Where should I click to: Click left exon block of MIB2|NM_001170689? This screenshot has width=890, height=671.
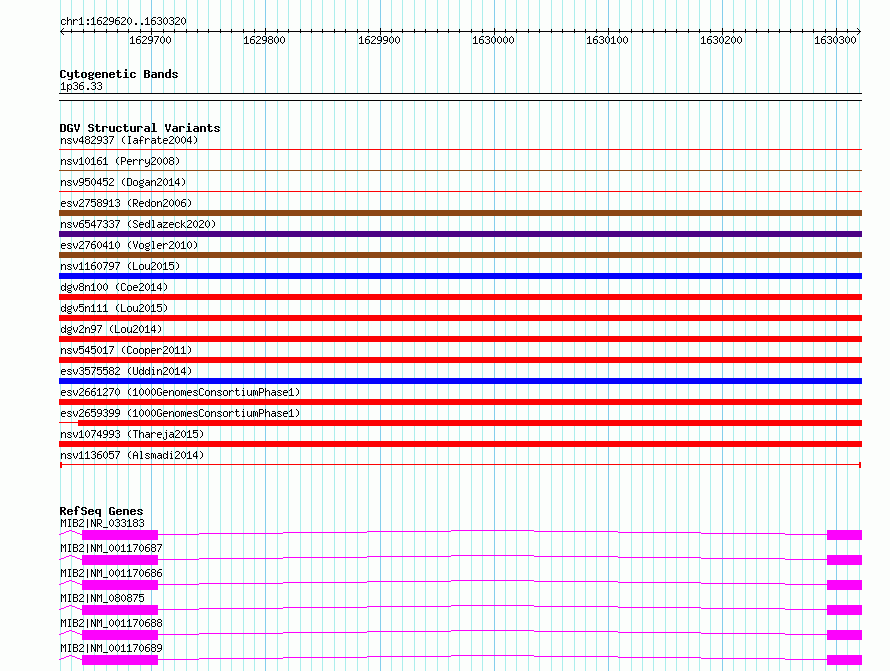(x=120, y=660)
